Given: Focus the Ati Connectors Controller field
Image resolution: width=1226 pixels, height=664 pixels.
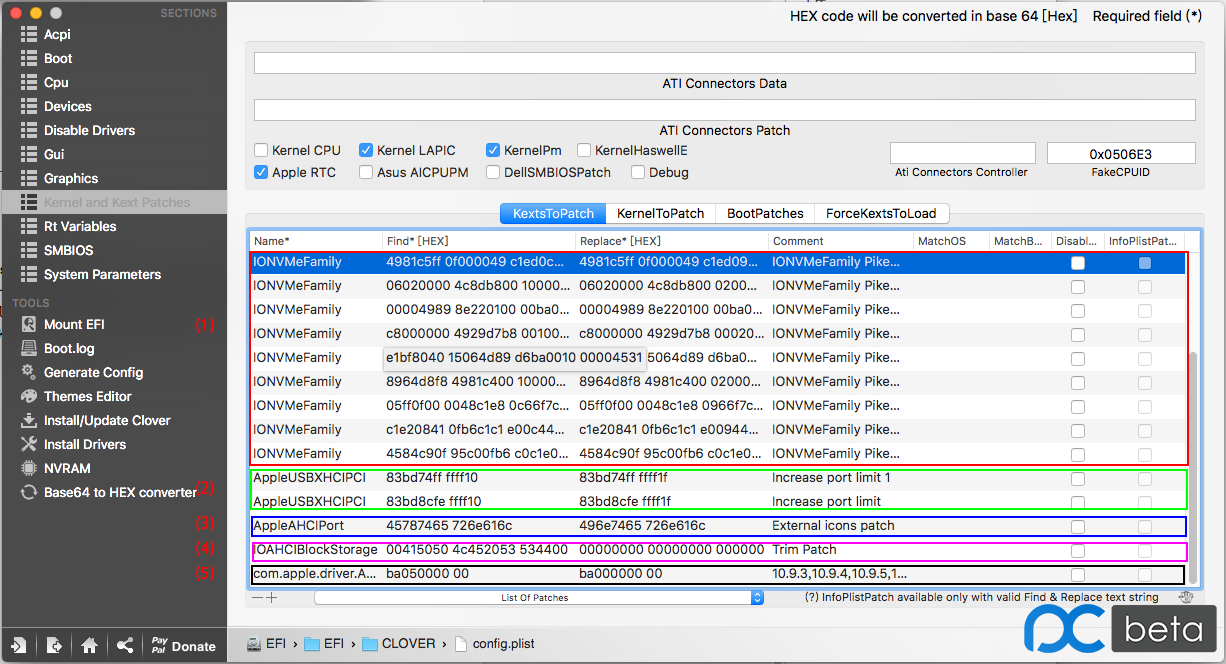Looking at the screenshot, I should pos(962,154).
